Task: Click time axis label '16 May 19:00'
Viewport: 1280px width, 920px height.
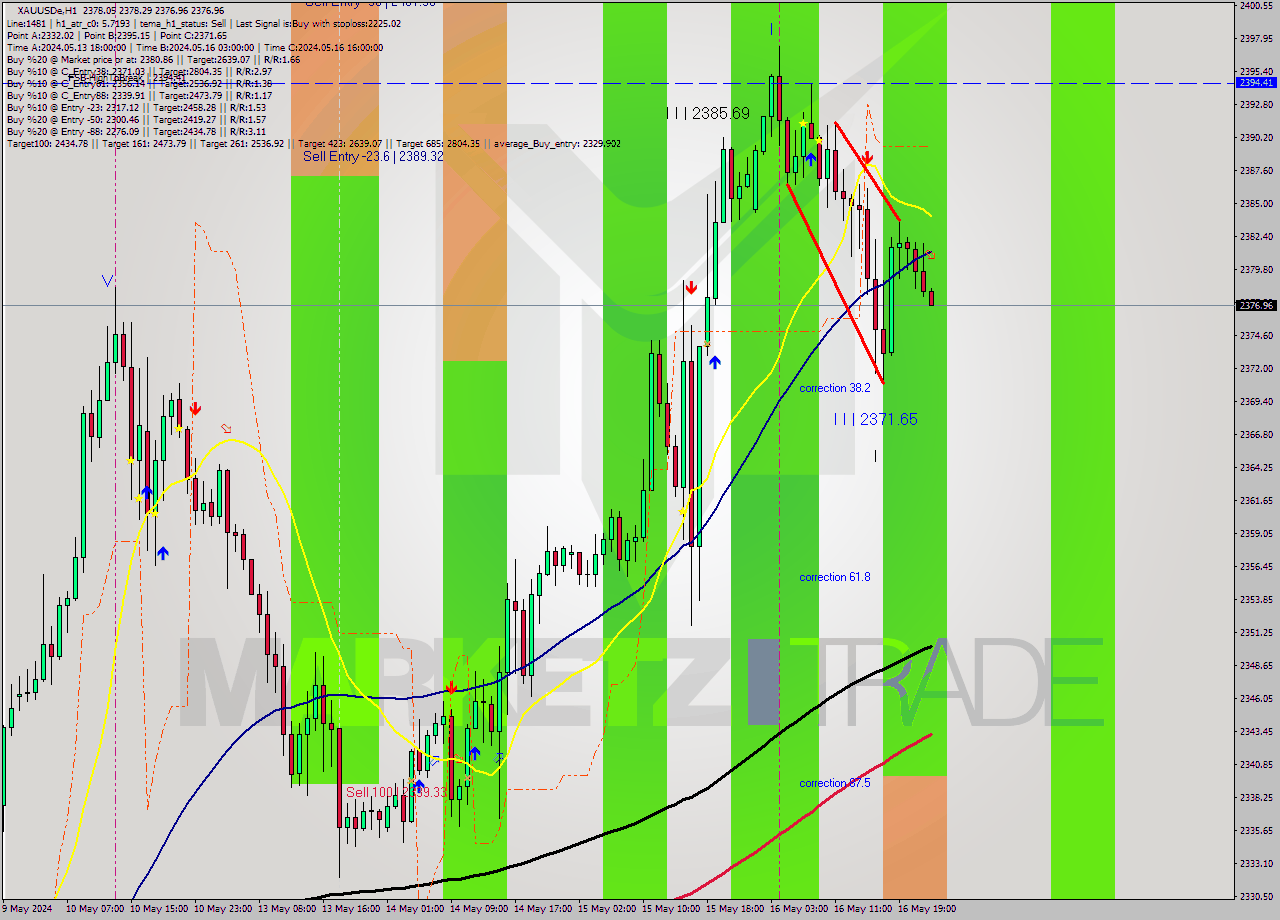Action: tap(926, 909)
